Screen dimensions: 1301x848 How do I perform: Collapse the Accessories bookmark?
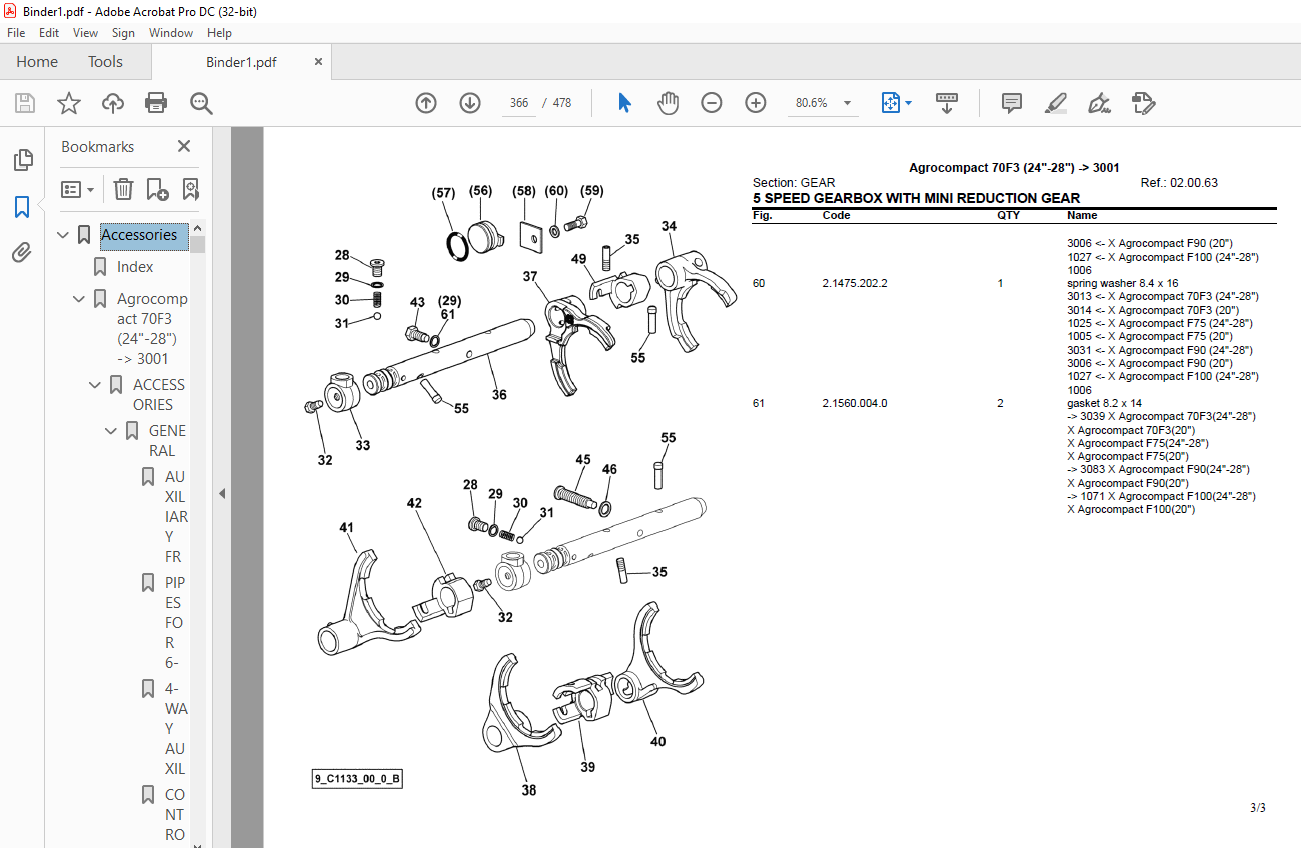64,235
